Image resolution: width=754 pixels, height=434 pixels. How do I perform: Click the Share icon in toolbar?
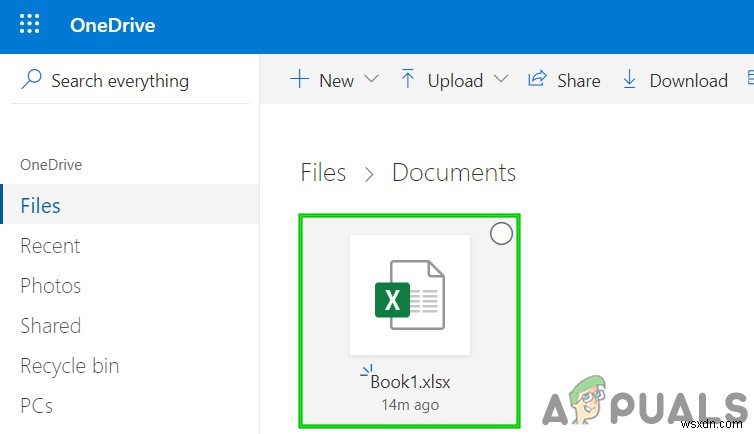537,78
